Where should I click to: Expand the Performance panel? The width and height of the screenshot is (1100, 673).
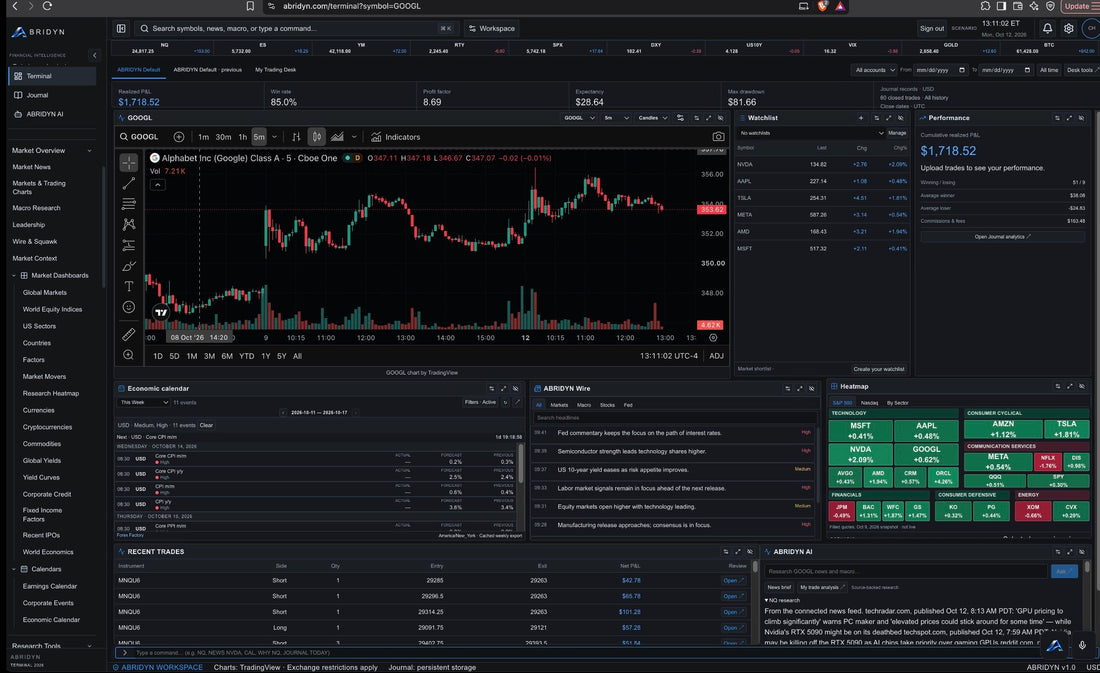tap(1069, 118)
